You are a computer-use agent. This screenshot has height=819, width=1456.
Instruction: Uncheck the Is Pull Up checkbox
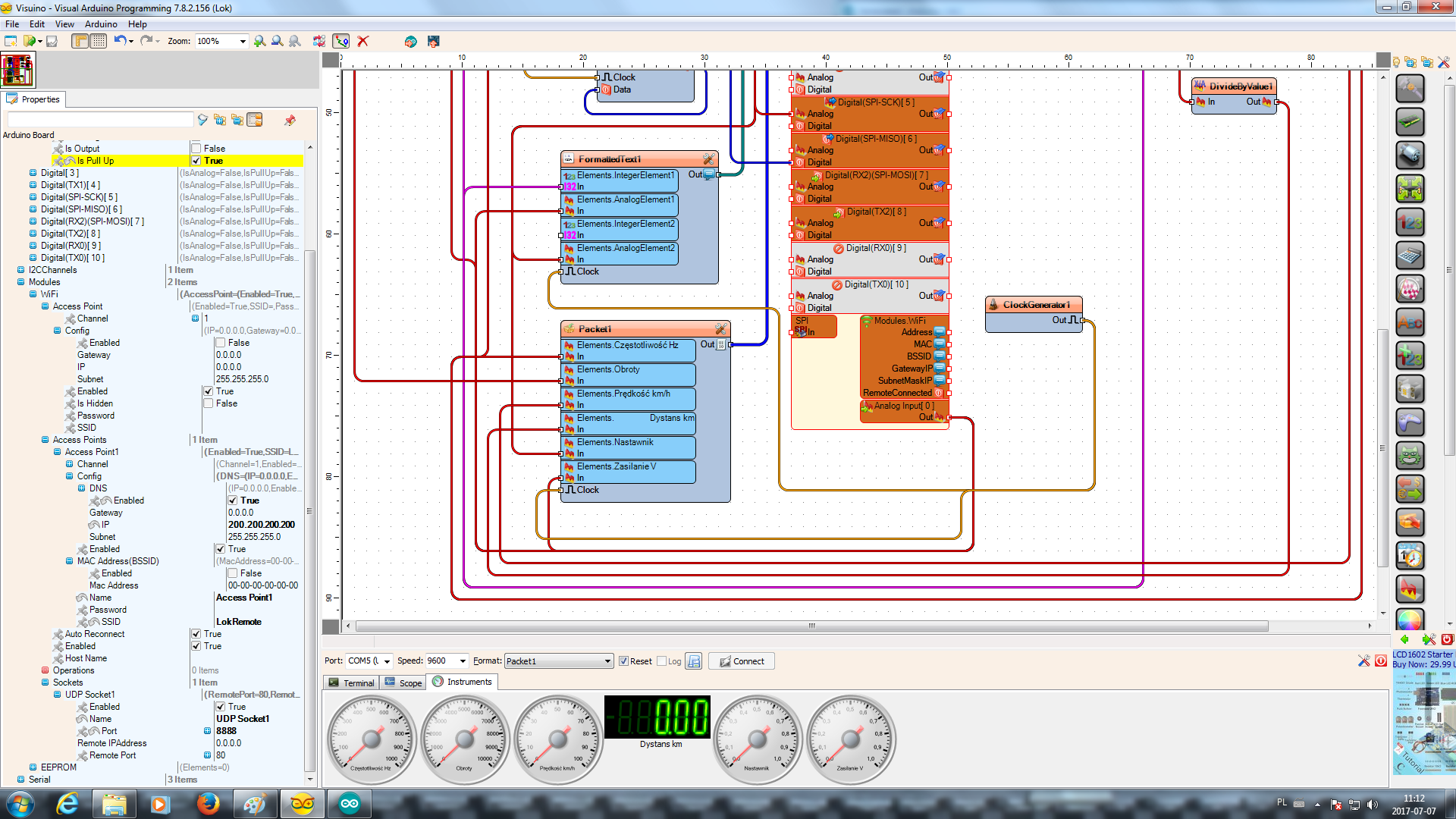click(196, 161)
